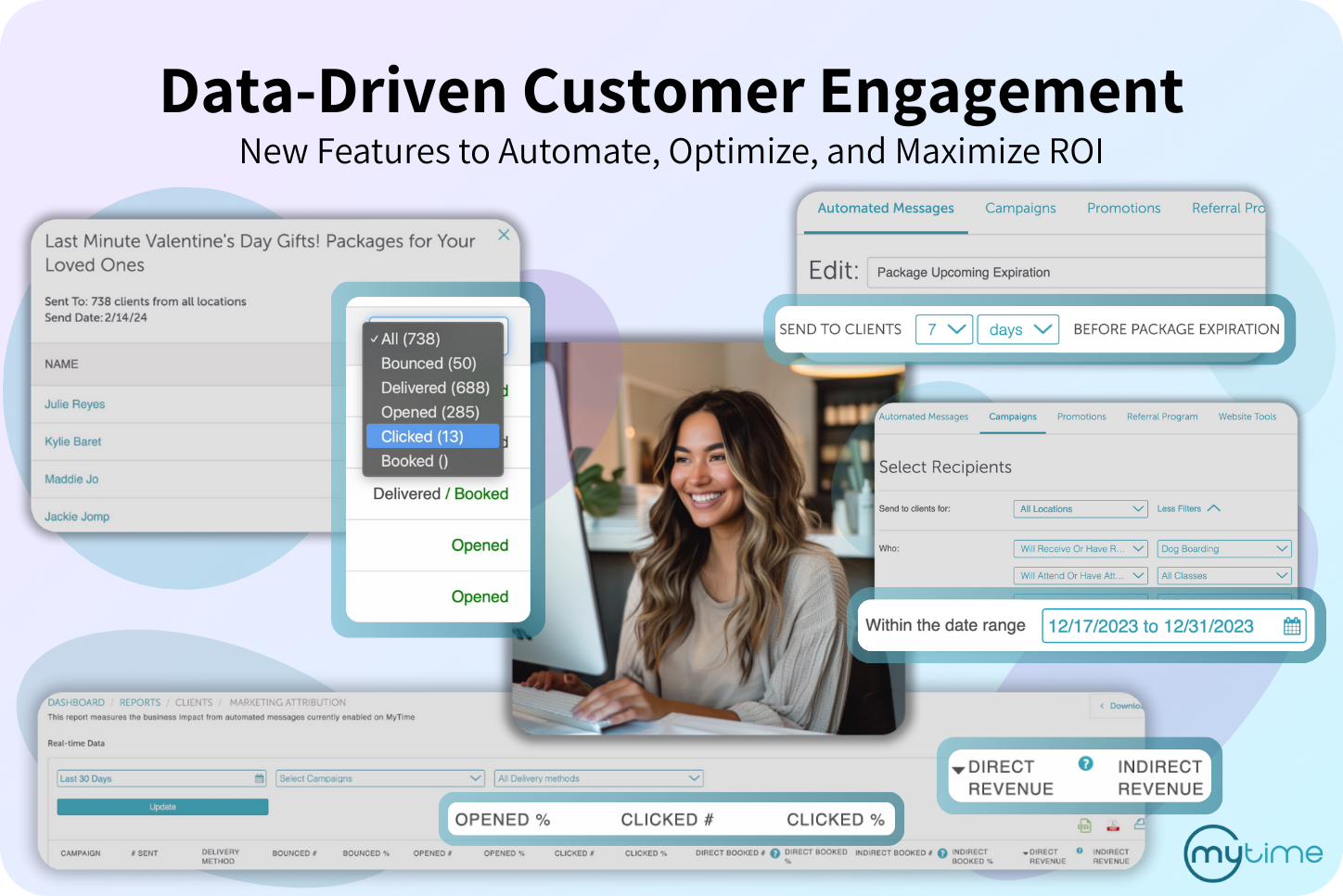Open the Dog Boarding dropdown
Screen dimensions: 1343x896
(1224, 549)
